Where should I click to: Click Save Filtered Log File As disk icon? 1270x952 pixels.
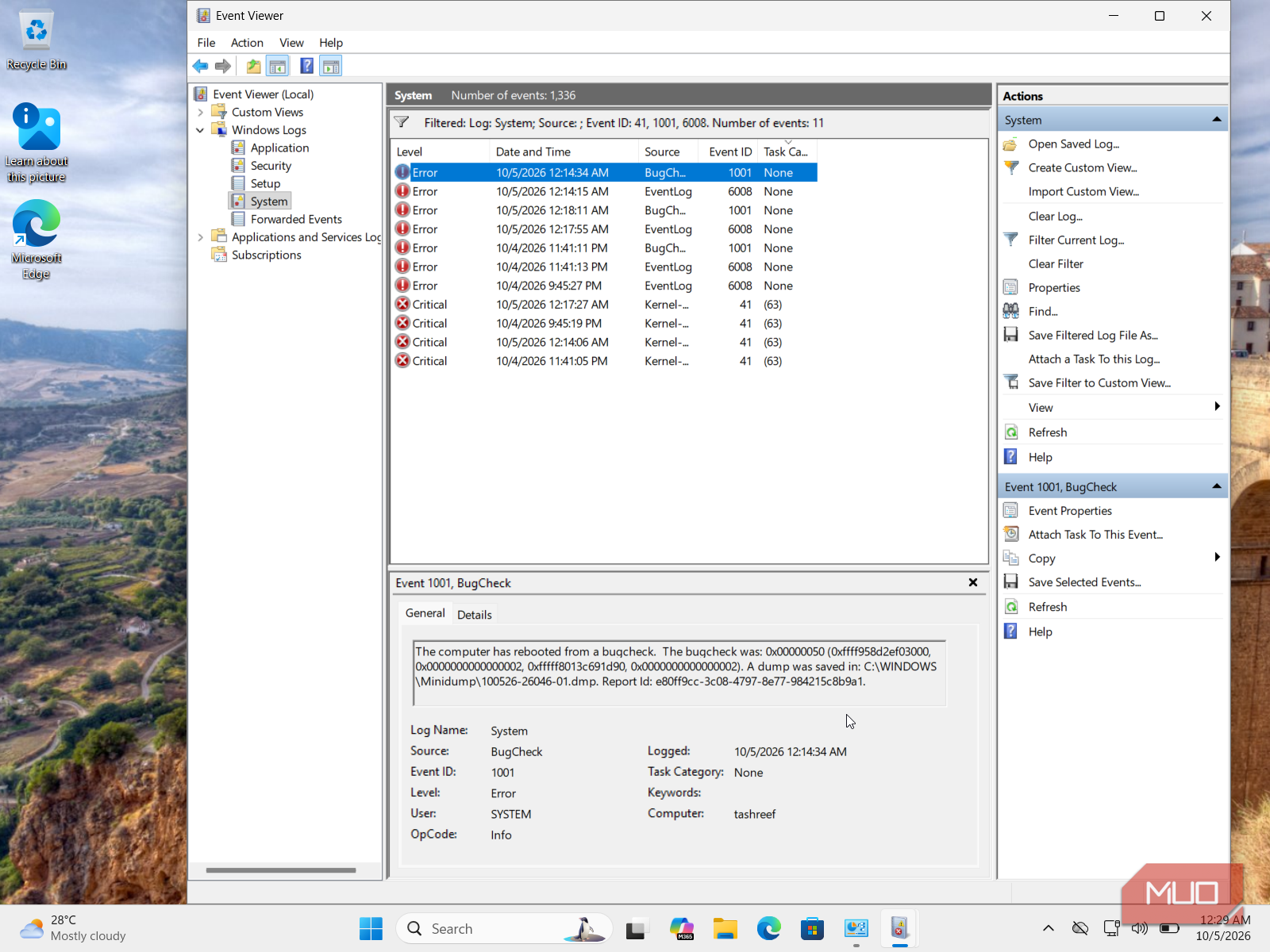pos(1010,335)
